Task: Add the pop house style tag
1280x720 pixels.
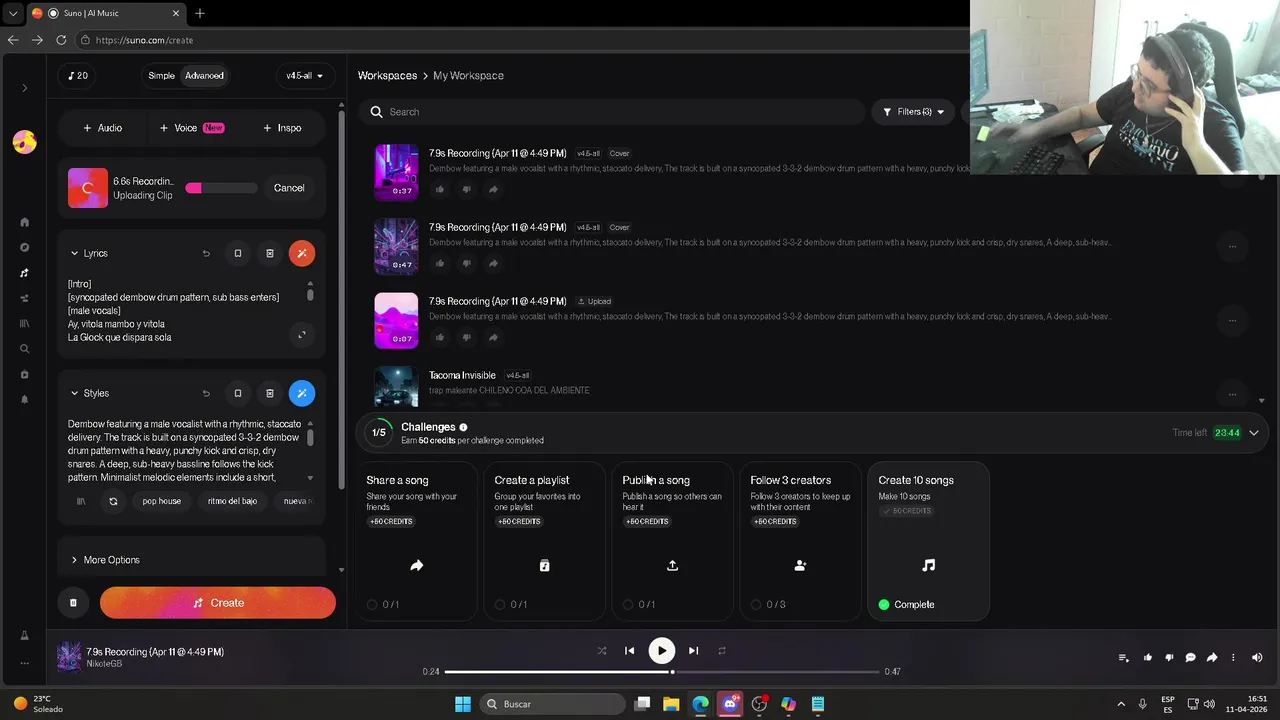Action: (161, 501)
